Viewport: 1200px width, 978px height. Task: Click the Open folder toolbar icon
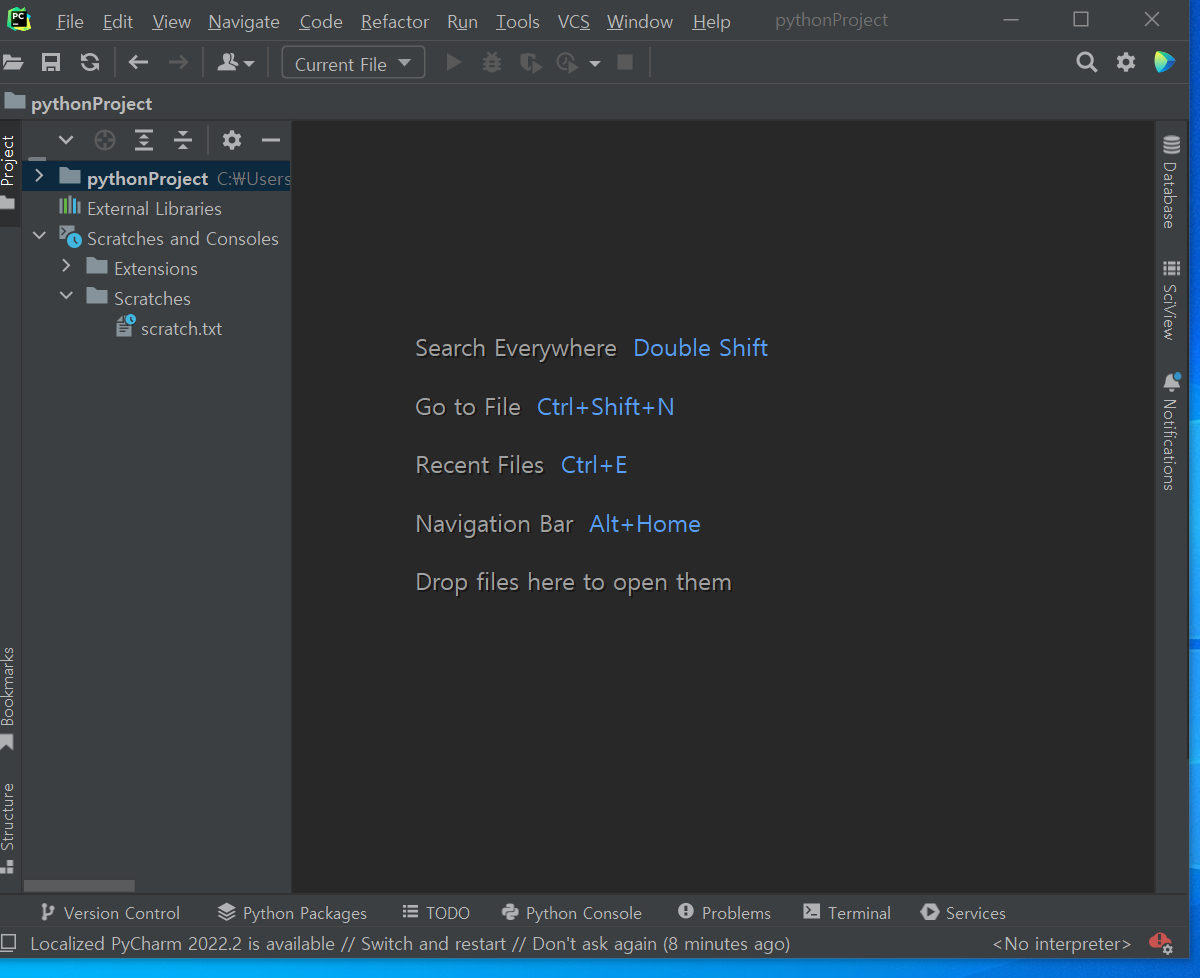pyautogui.click(x=12, y=63)
